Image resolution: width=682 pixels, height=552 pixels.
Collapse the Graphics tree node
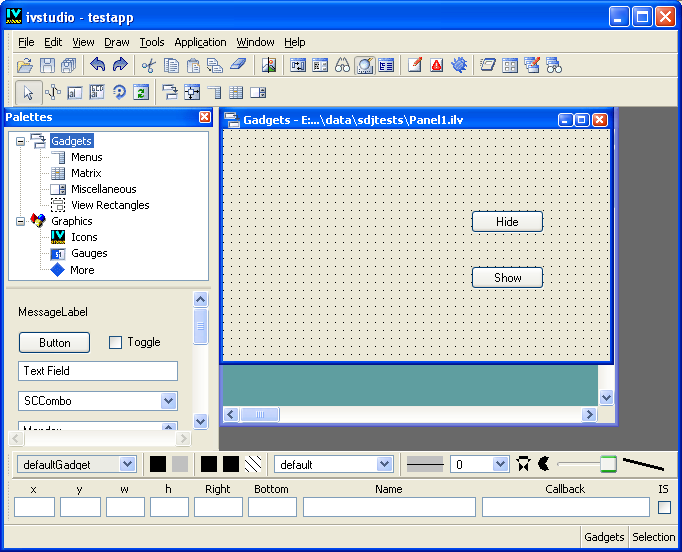coord(21,221)
